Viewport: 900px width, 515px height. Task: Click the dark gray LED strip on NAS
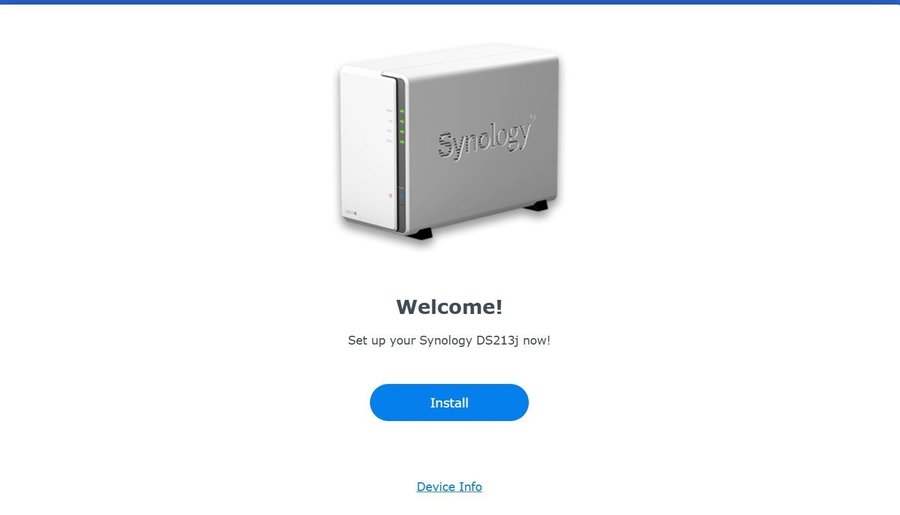(401, 155)
